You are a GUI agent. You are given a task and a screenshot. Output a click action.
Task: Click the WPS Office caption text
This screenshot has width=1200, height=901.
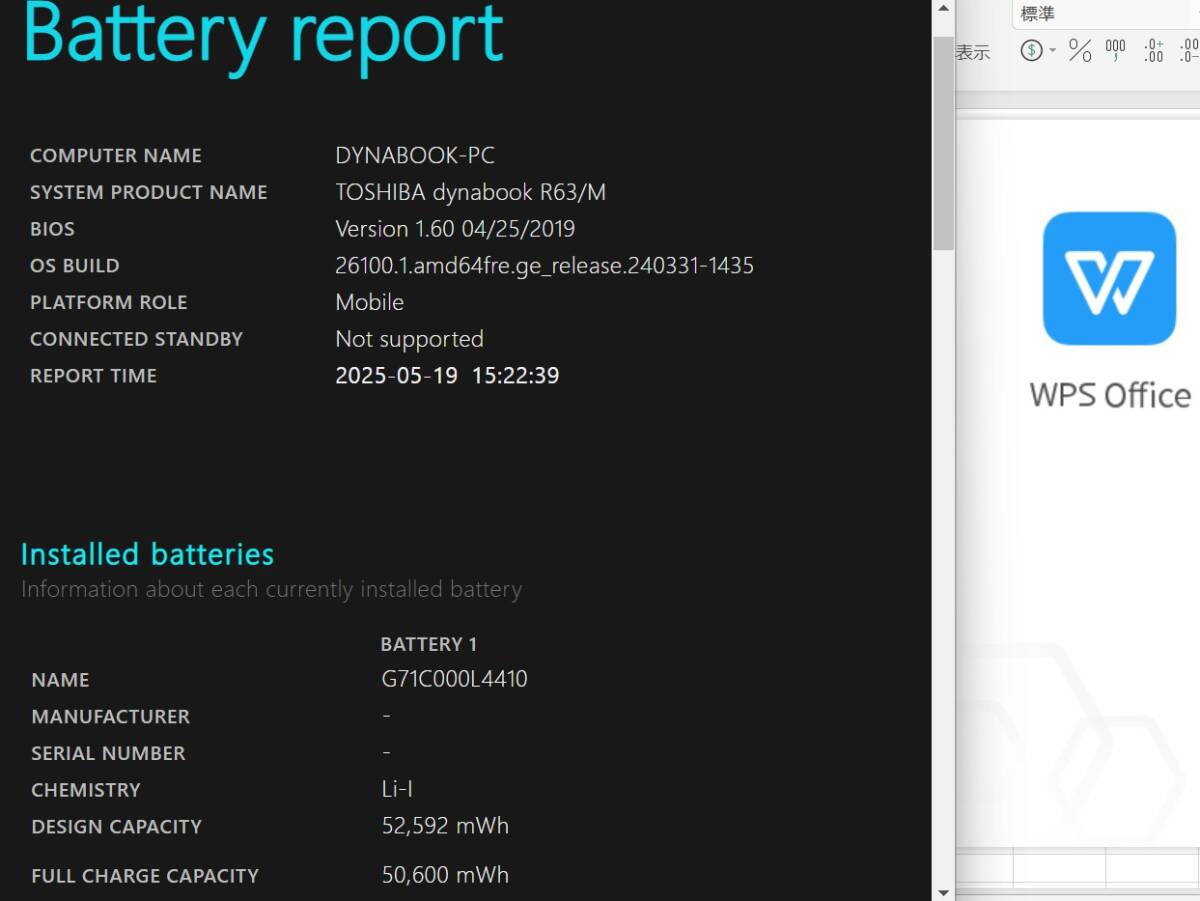(1110, 395)
